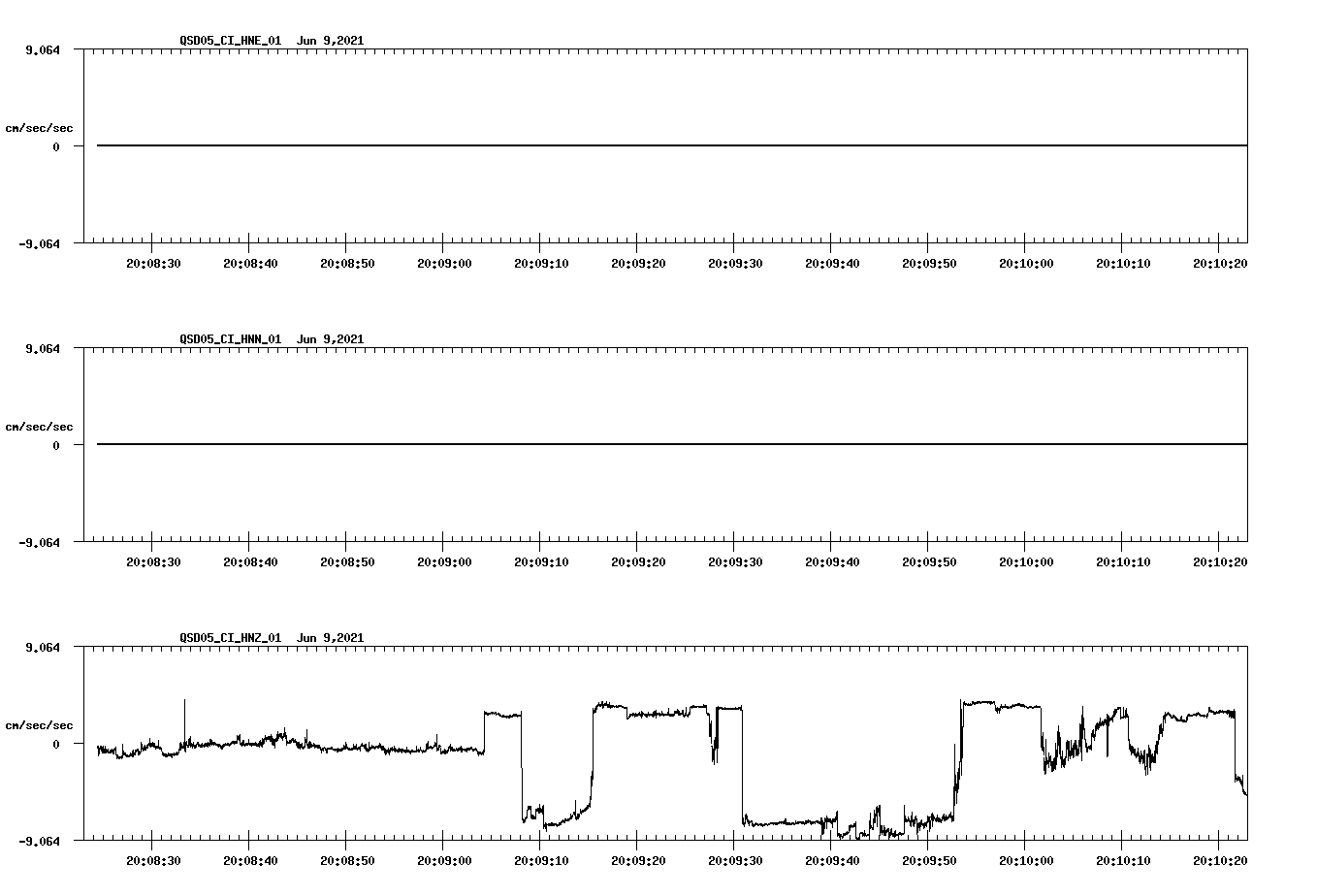Click the zero axis label of HNZ plot
The width and height of the screenshot is (1317, 896).
click(56, 744)
